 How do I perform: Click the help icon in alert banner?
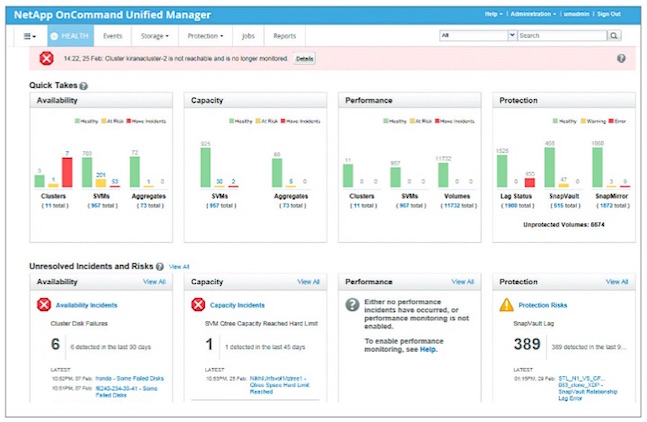click(x=621, y=59)
